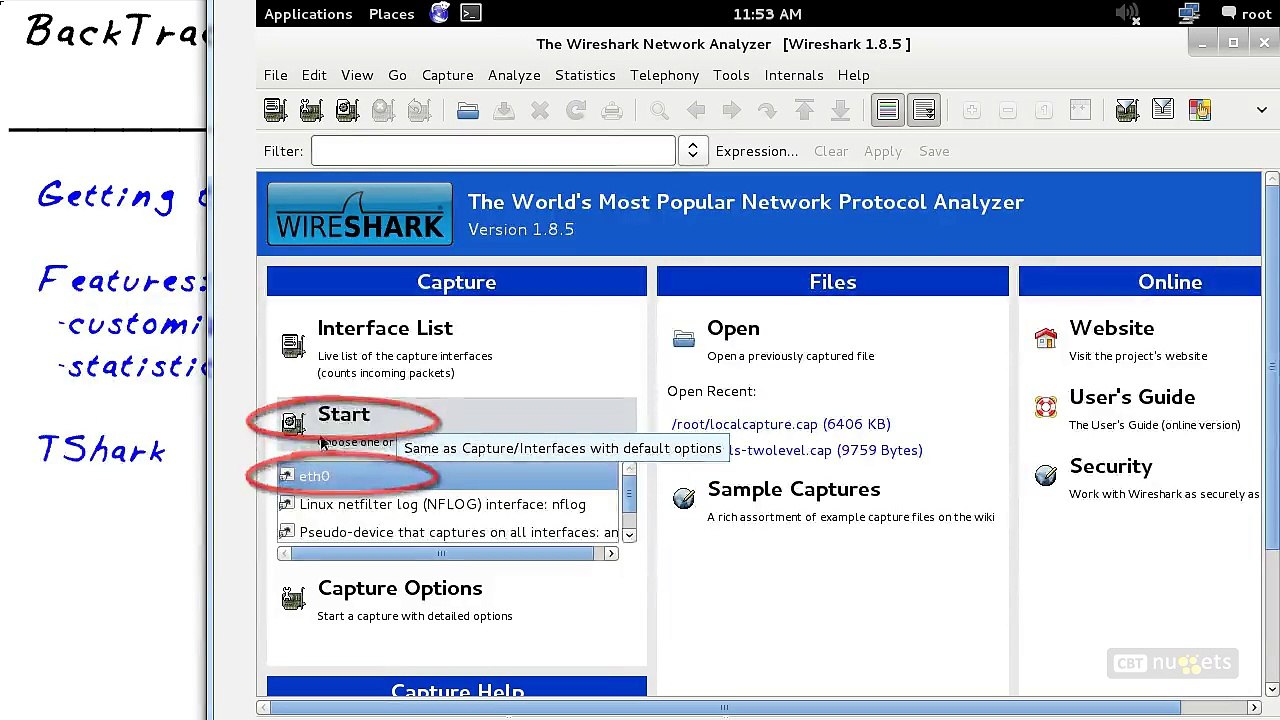This screenshot has height=720, width=1280.
Task: Open the Edit menu
Action: pos(314,75)
